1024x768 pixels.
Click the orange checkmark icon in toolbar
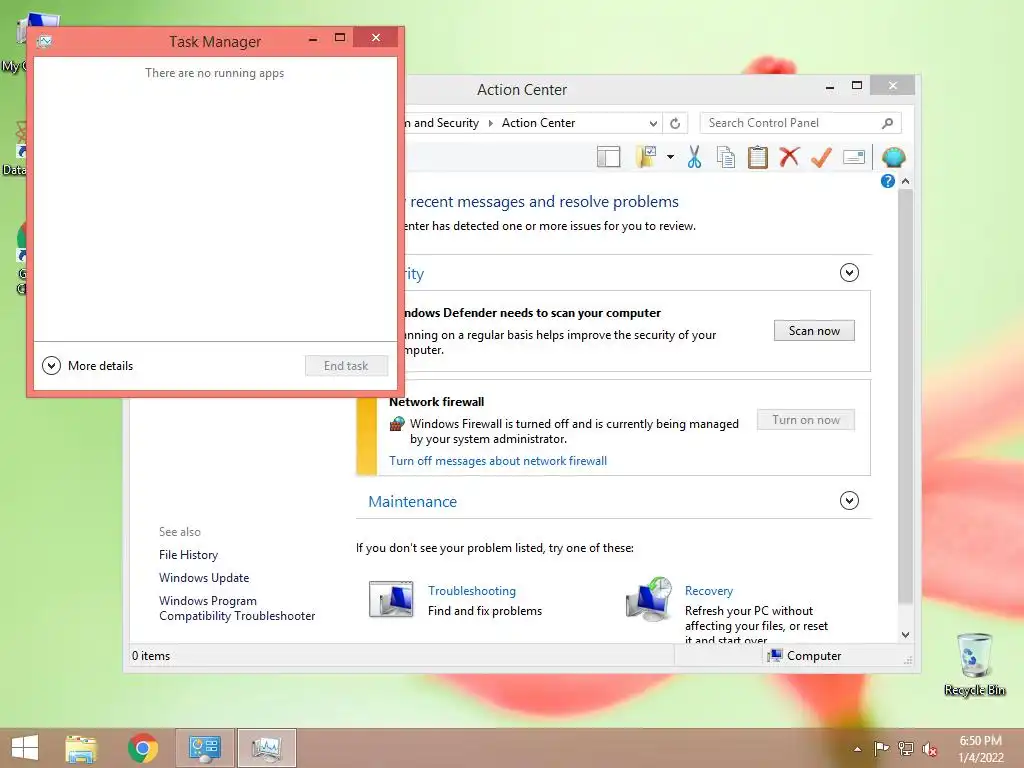[821, 157]
